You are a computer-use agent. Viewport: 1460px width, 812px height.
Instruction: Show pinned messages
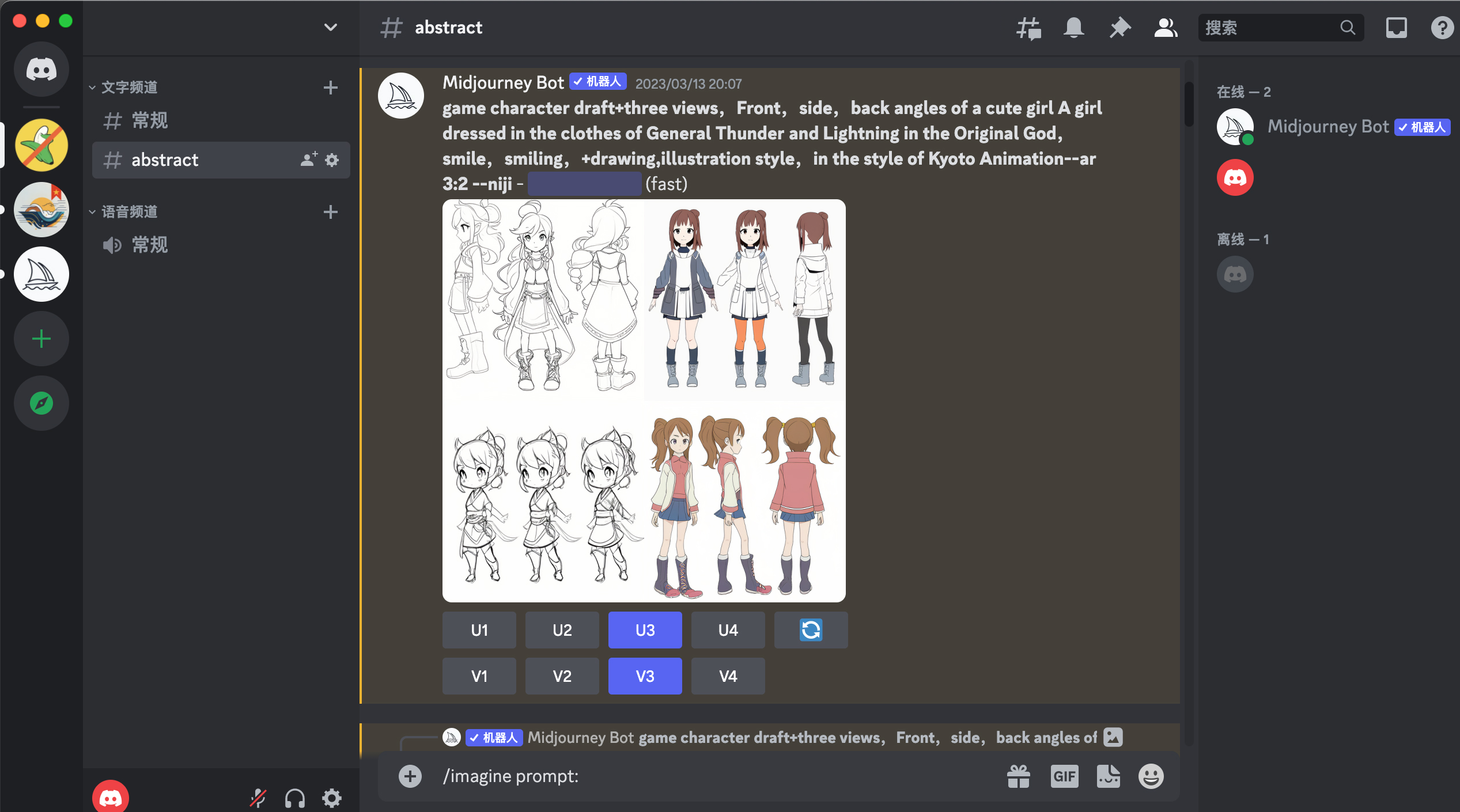[x=1119, y=28]
